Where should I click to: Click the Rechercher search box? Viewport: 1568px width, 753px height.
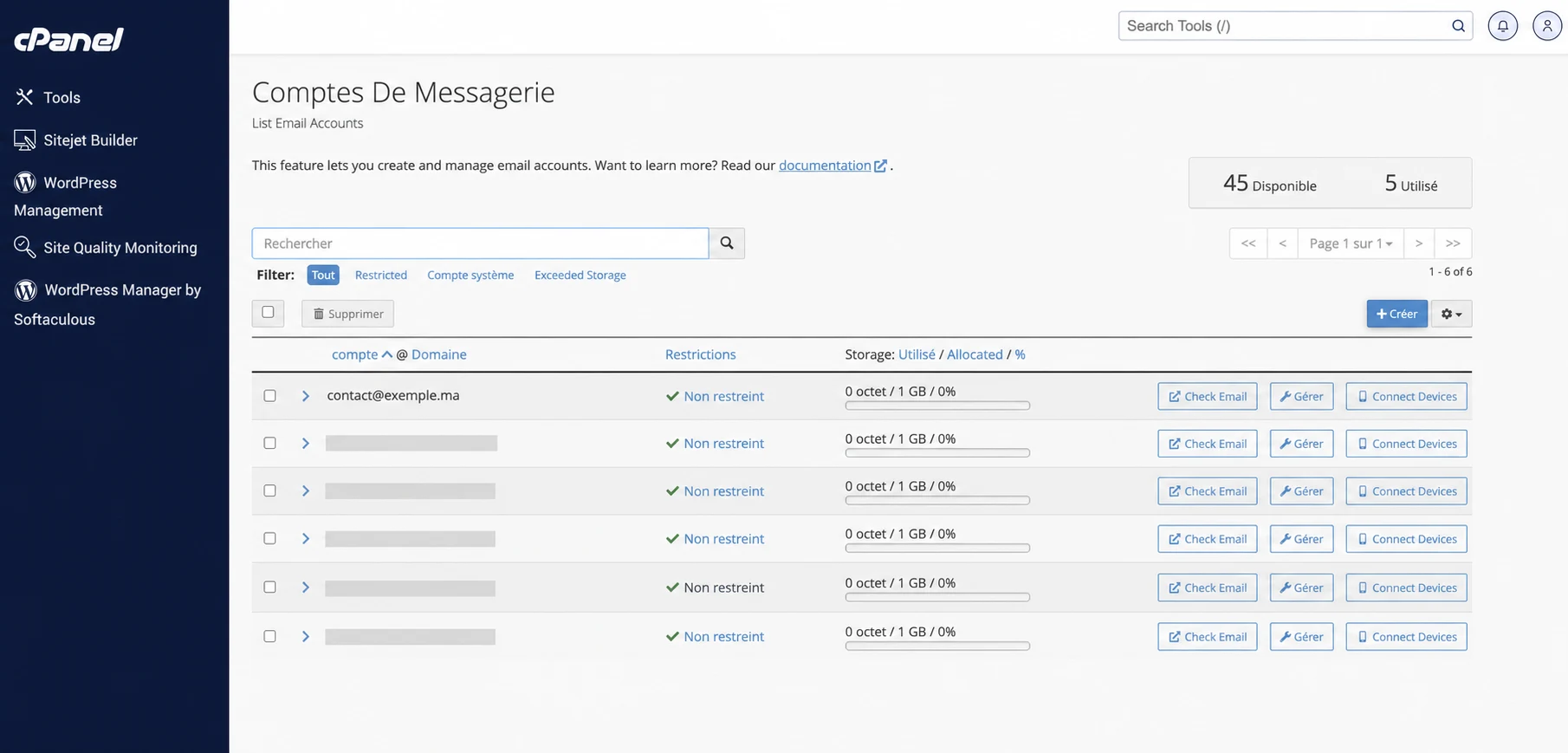tap(480, 243)
